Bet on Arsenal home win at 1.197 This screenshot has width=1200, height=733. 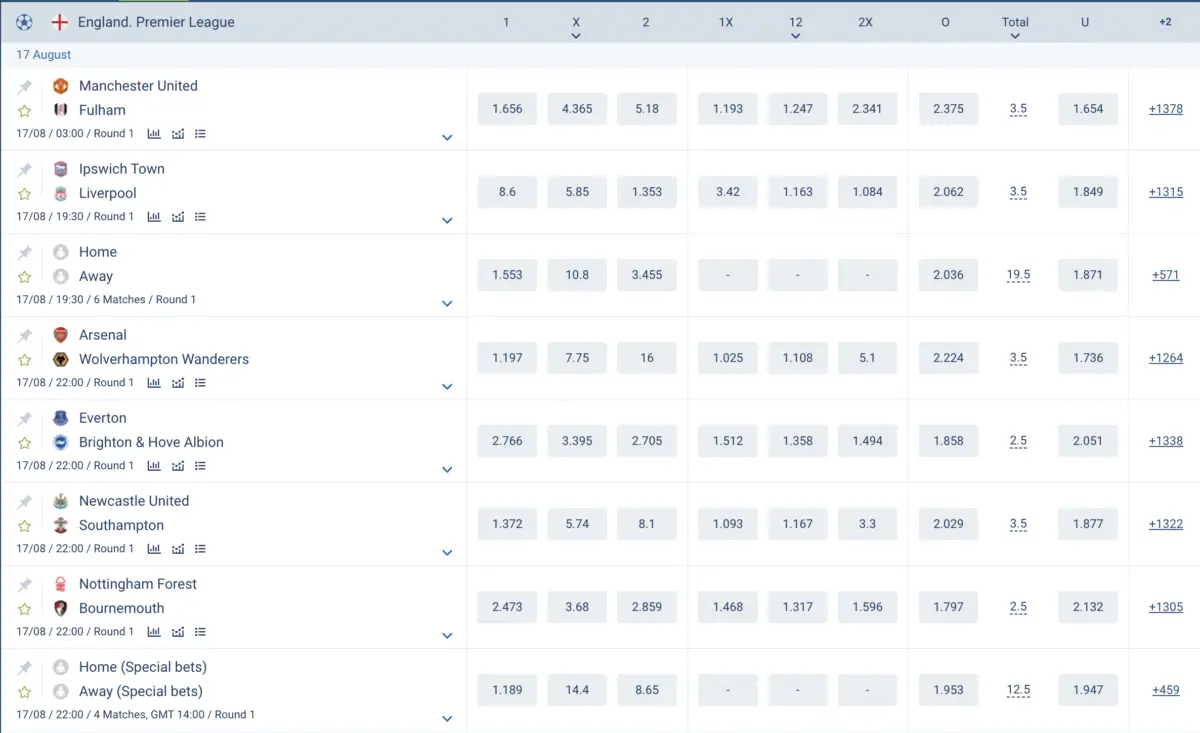pos(507,358)
